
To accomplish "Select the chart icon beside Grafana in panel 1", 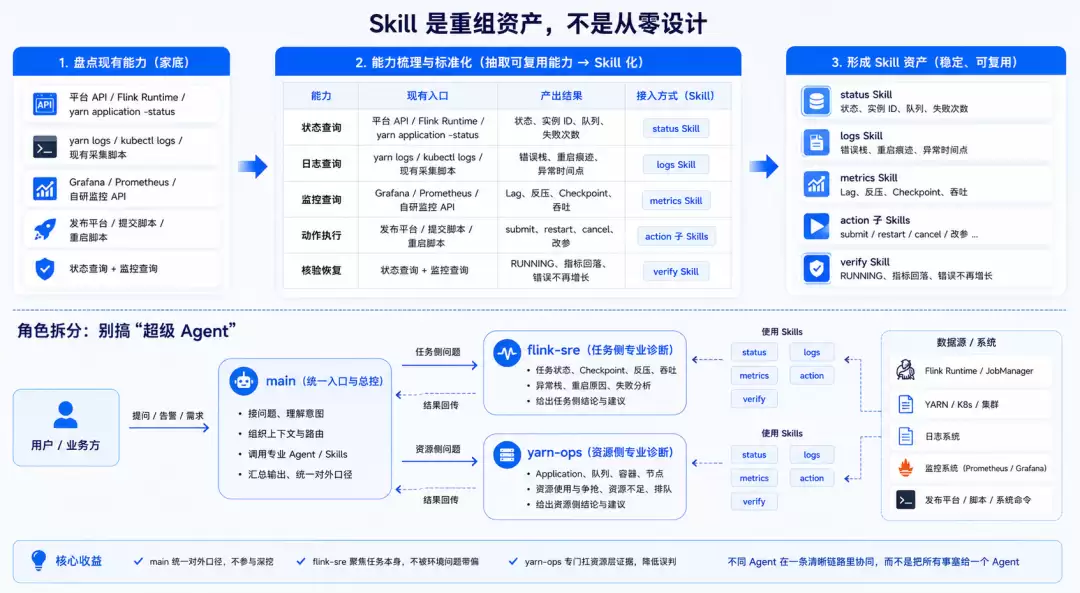I will tap(45, 189).
